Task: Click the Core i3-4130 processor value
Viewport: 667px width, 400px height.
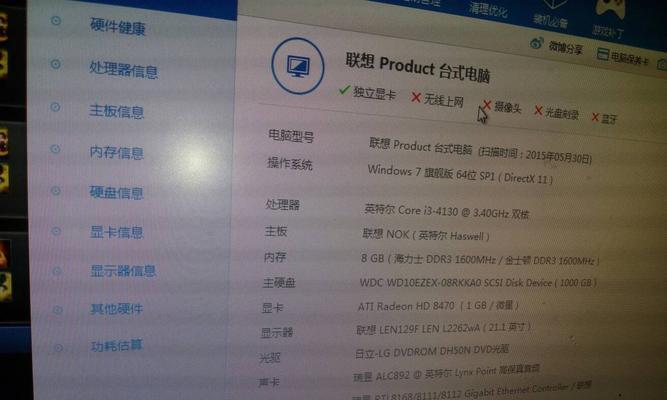Action: pyautogui.click(x=447, y=211)
